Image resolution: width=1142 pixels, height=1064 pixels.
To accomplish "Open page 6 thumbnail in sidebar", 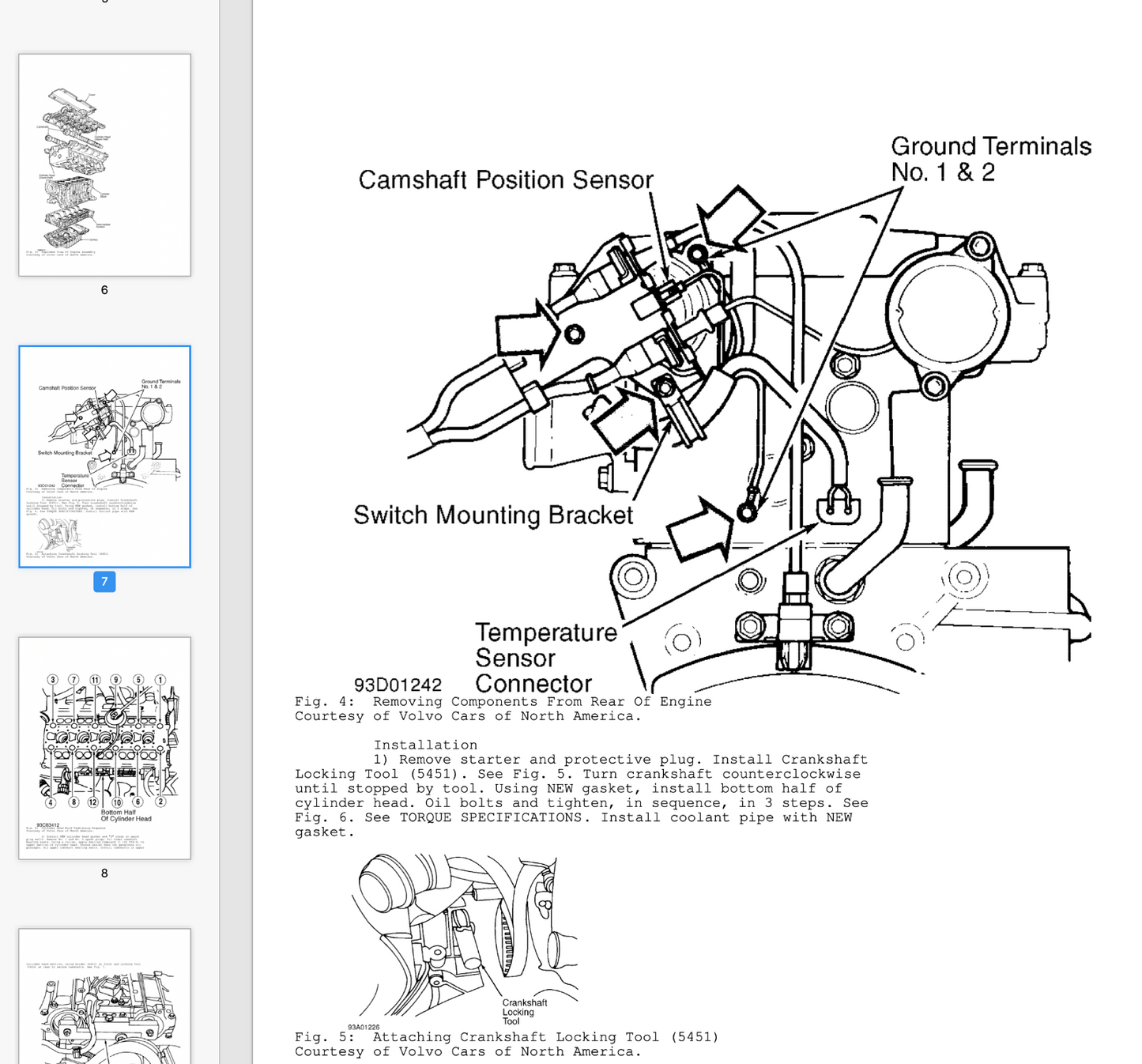I will 104,165.
